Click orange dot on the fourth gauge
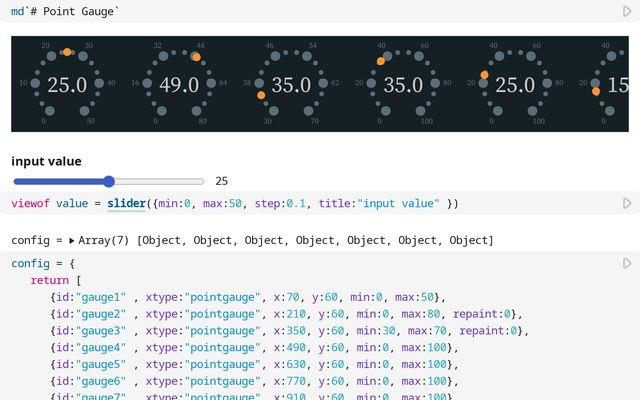640x400 pixels. coord(381,61)
